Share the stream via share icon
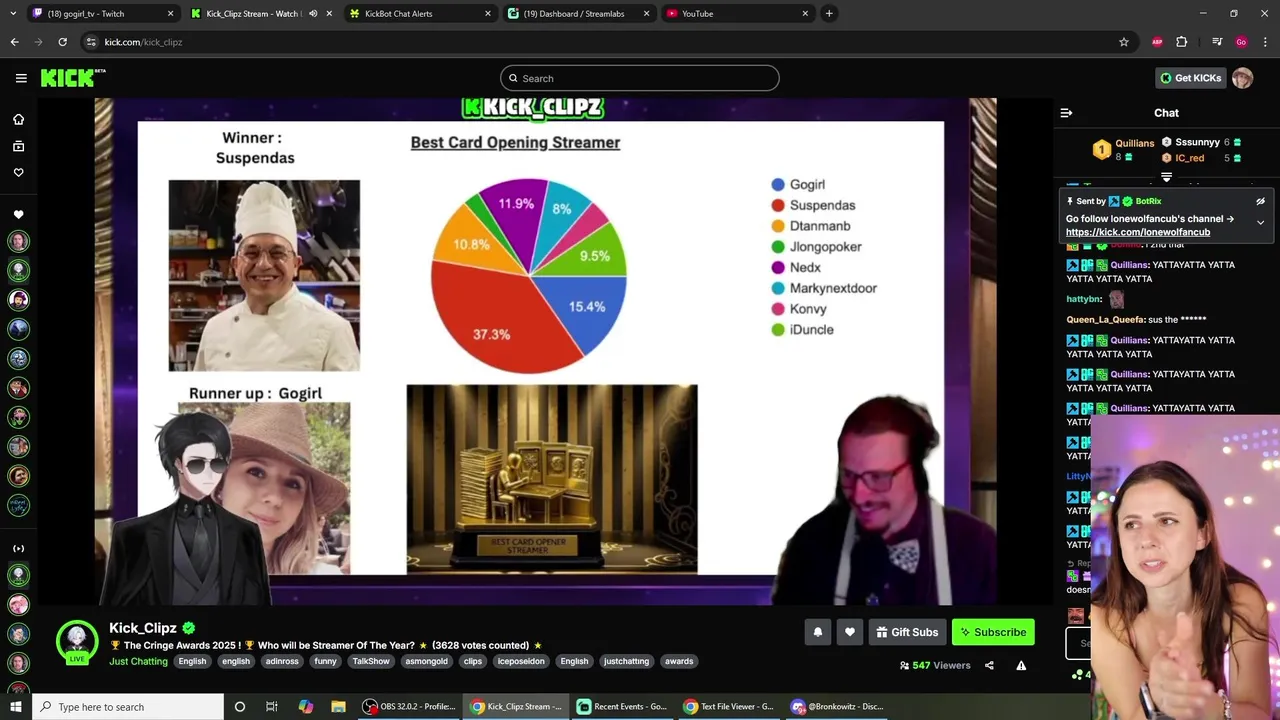 pyautogui.click(x=989, y=665)
